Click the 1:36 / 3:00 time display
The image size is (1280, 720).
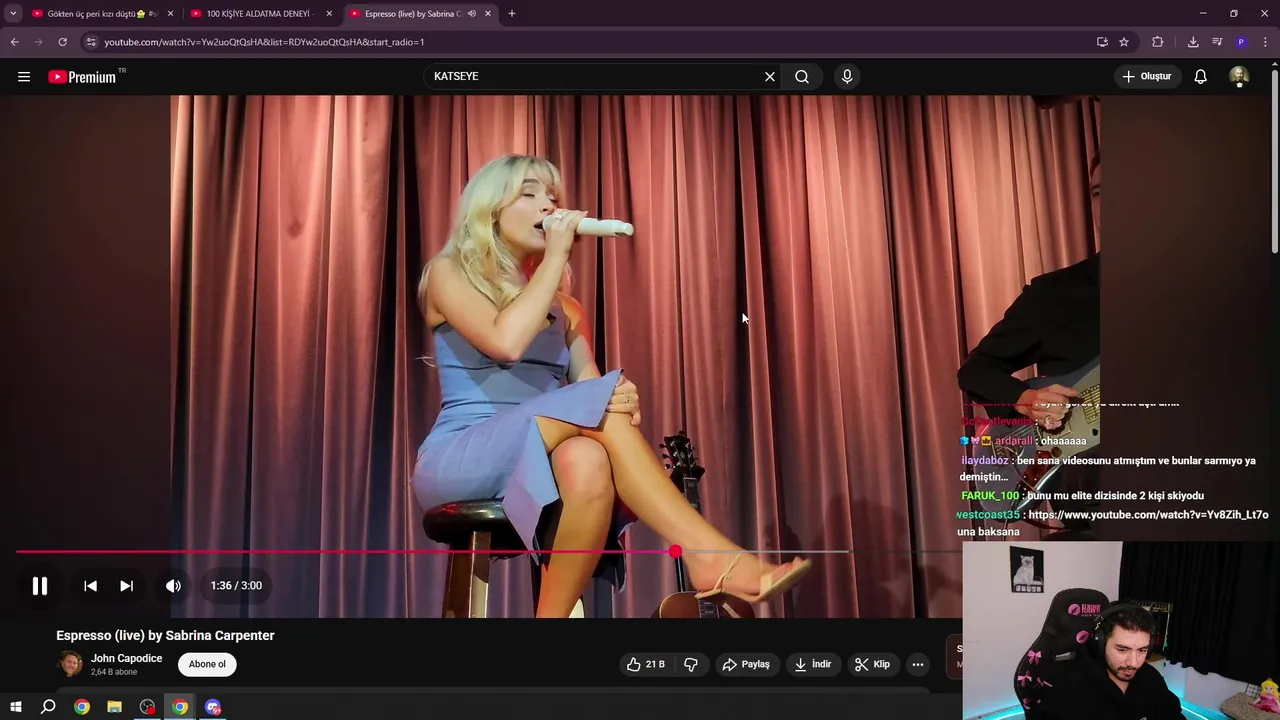(236, 586)
